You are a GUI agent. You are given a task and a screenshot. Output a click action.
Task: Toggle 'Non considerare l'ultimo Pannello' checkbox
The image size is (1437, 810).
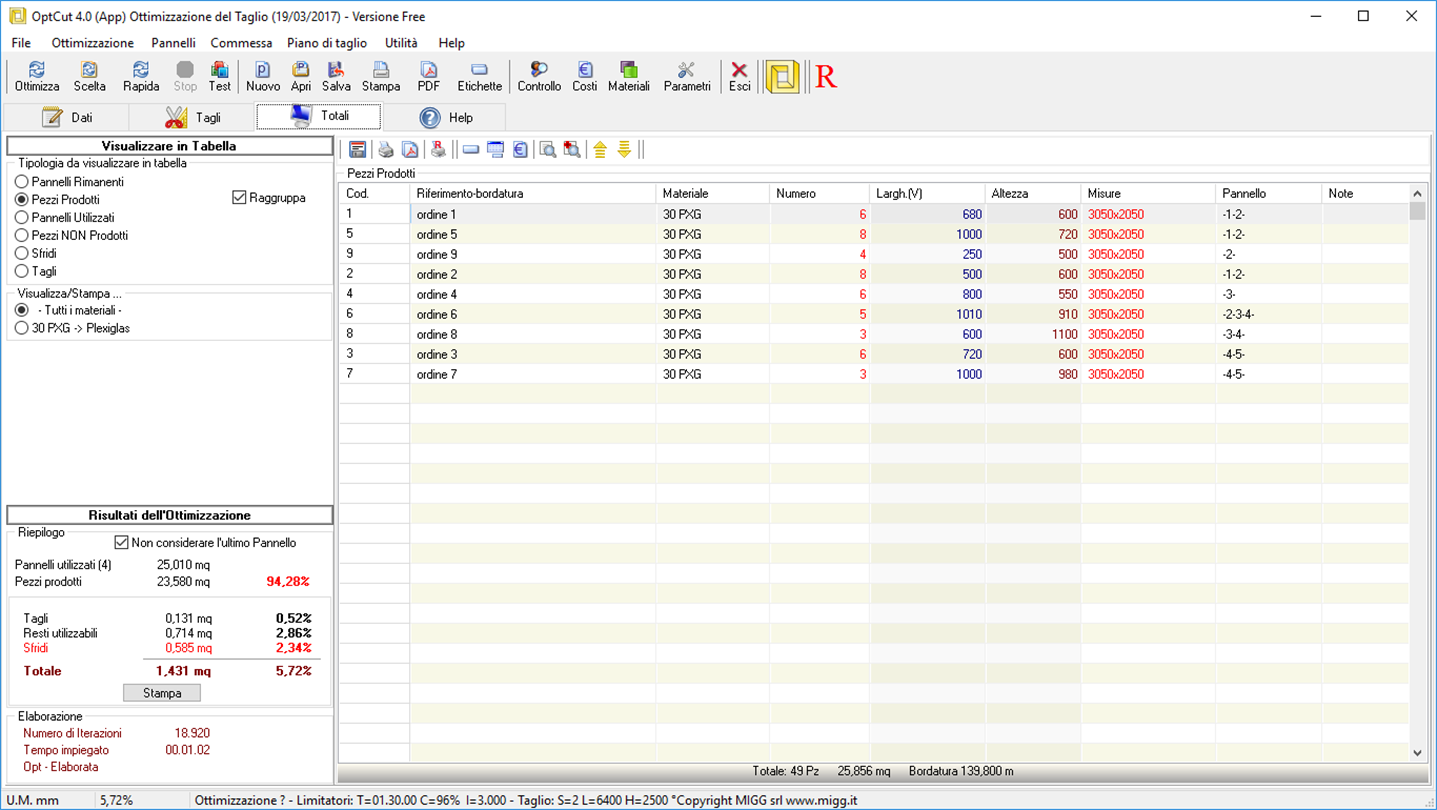pyautogui.click(x=122, y=543)
